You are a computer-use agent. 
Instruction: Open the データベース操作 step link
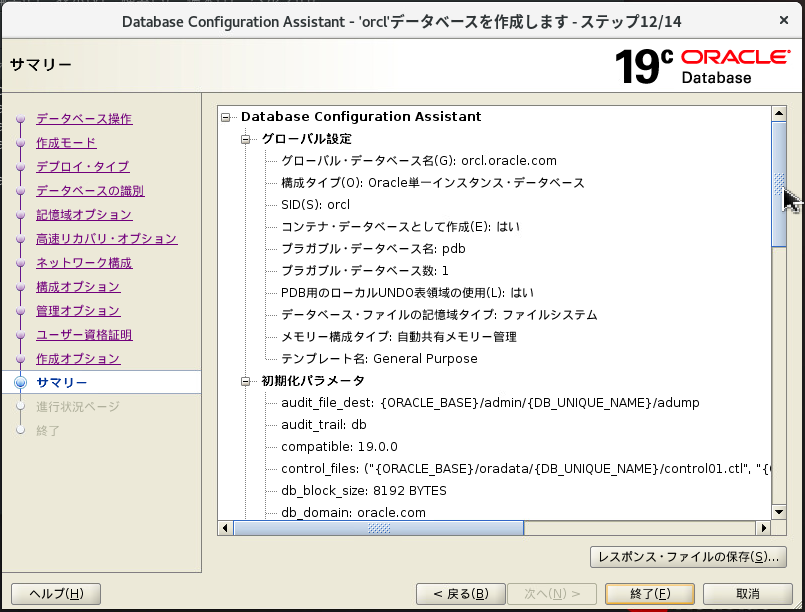click(x=84, y=119)
